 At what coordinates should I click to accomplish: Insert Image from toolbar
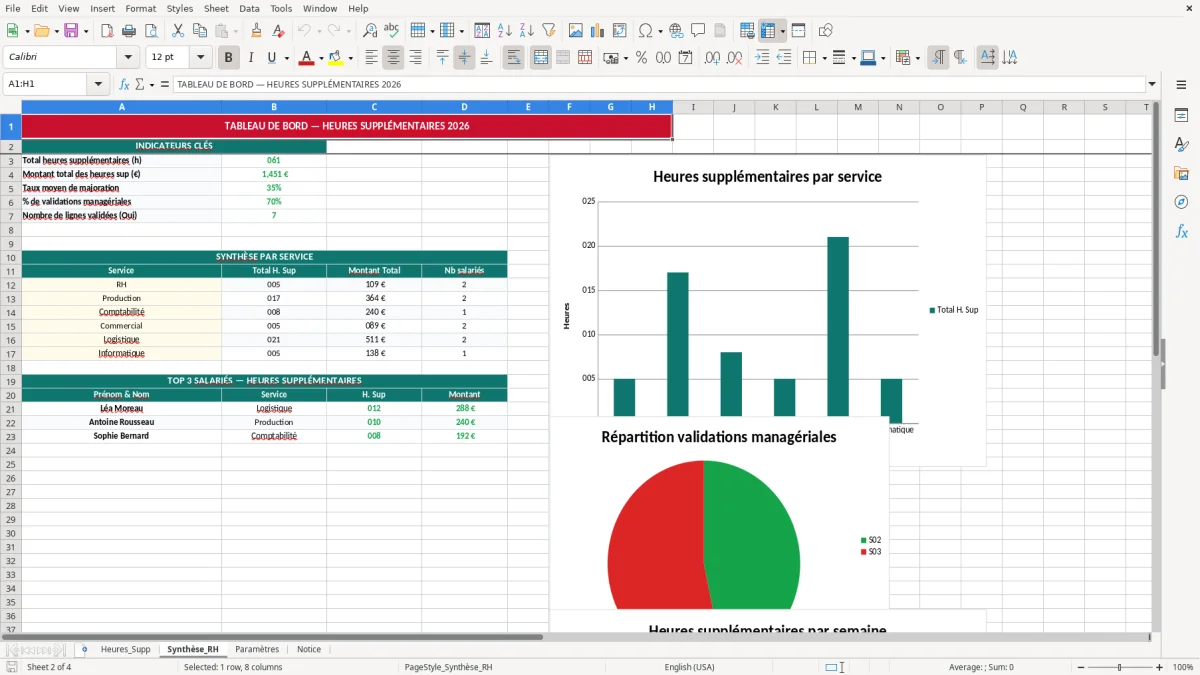576,31
